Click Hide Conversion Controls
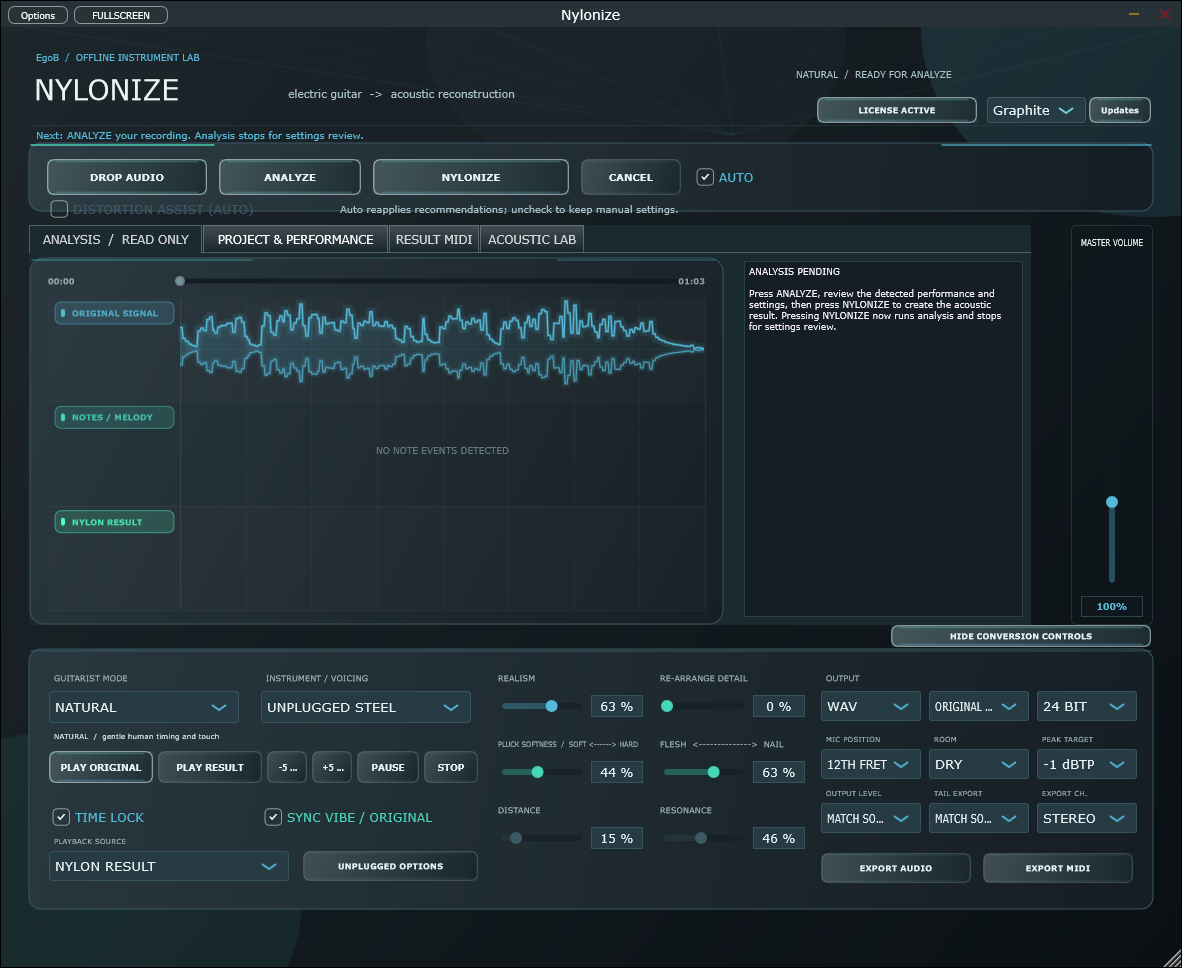1182x968 pixels. click(1021, 636)
